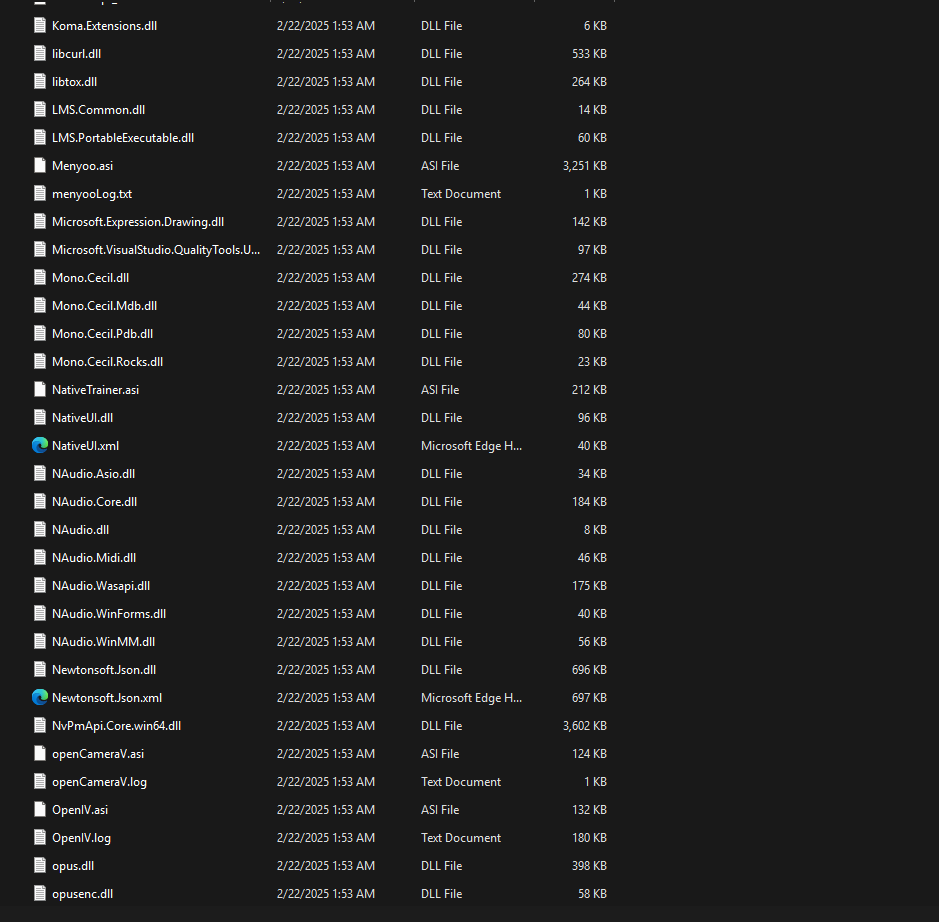Image resolution: width=939 pixels, height=922 pixels.
Task: Click the opusenc.dll file icon
Action: [40, 894]
